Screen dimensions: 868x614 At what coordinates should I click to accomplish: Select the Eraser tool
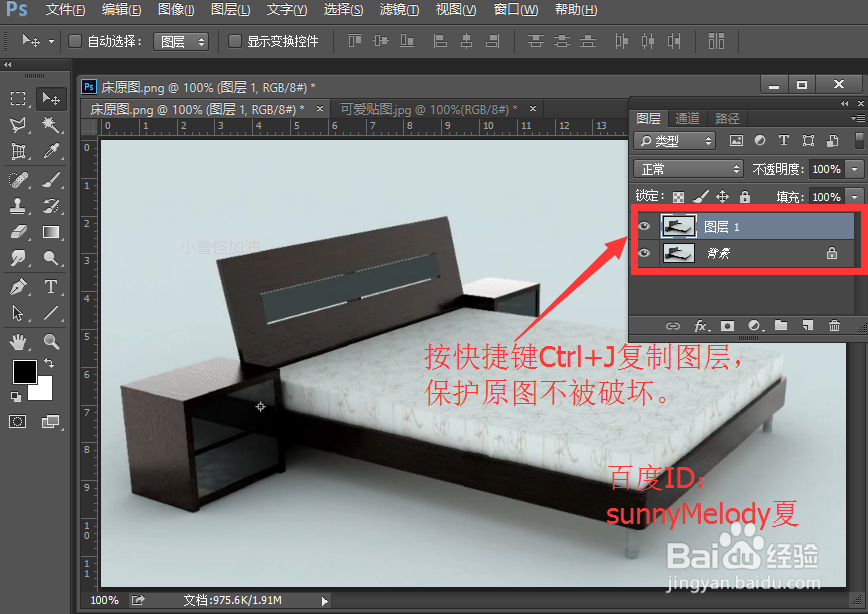[x=18, y=231]
